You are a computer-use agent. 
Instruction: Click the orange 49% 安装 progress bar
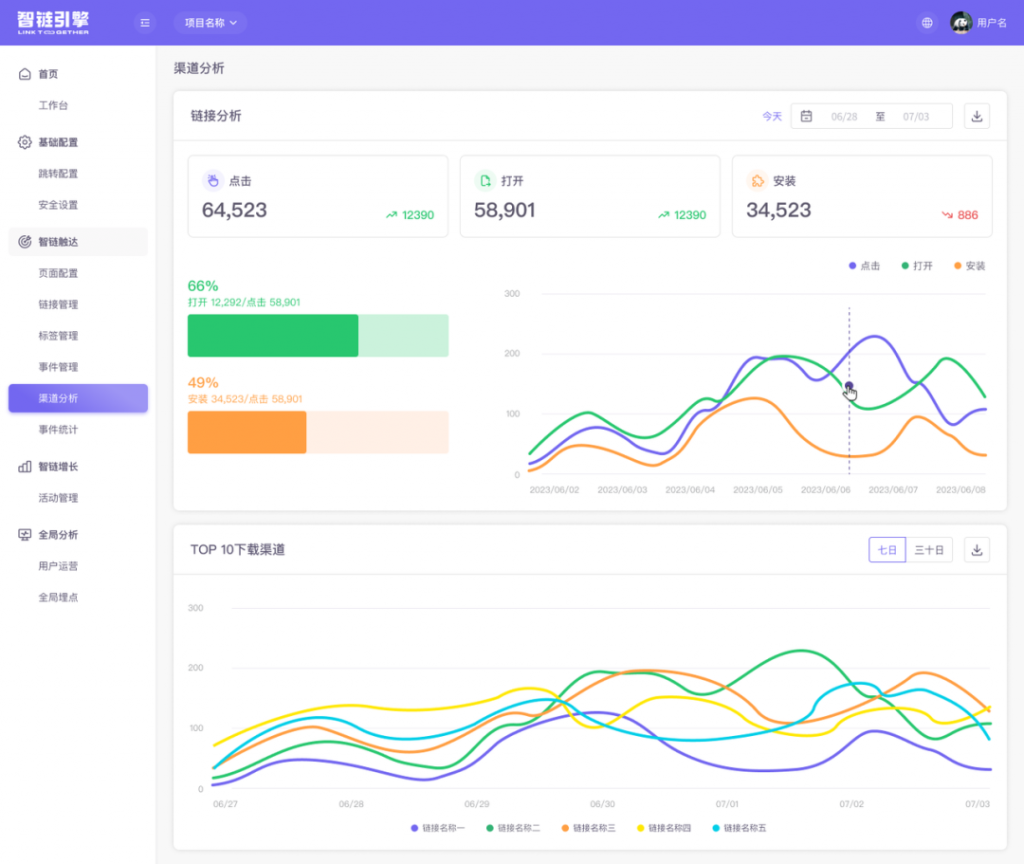tap(318, 432)
